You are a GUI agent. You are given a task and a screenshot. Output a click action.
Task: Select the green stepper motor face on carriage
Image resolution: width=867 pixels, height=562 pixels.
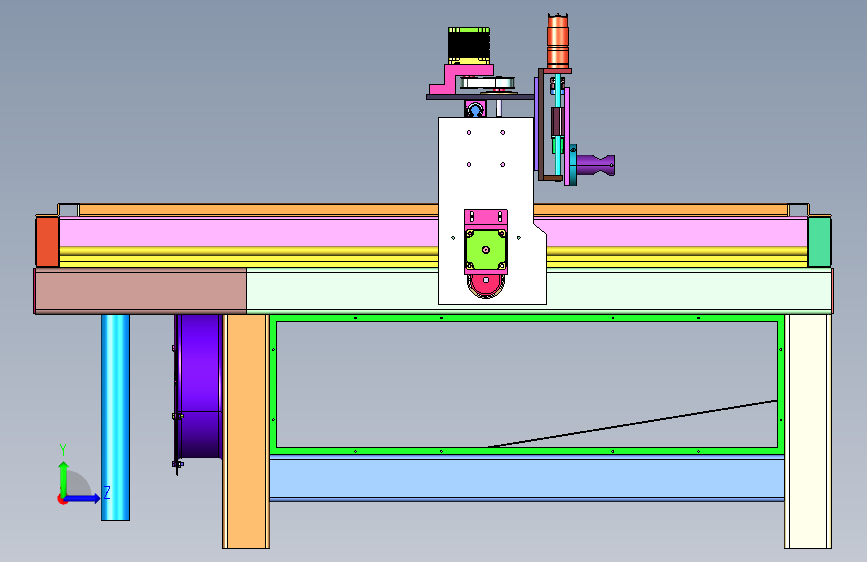click(486, 250)
